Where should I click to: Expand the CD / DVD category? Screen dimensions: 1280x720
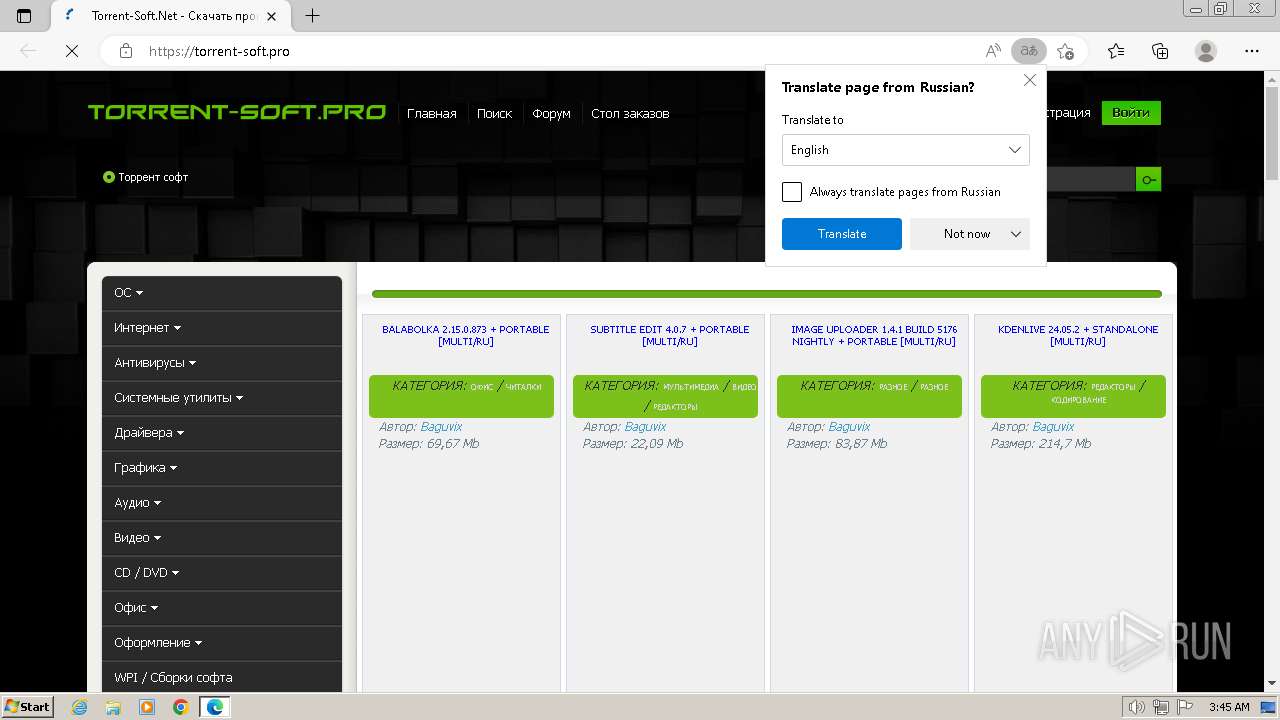222,573
